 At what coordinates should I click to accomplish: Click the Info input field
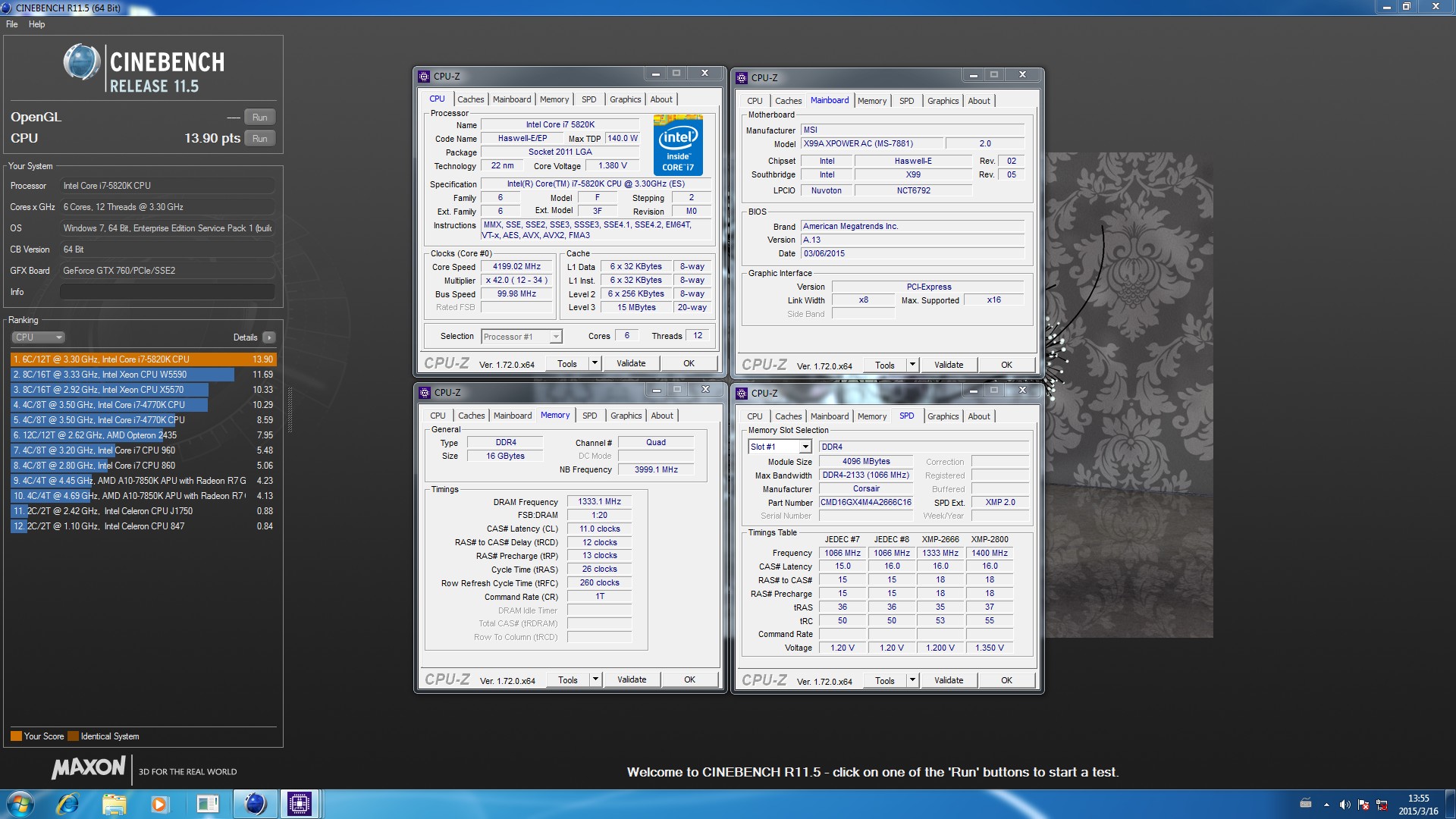pos(167,292)
